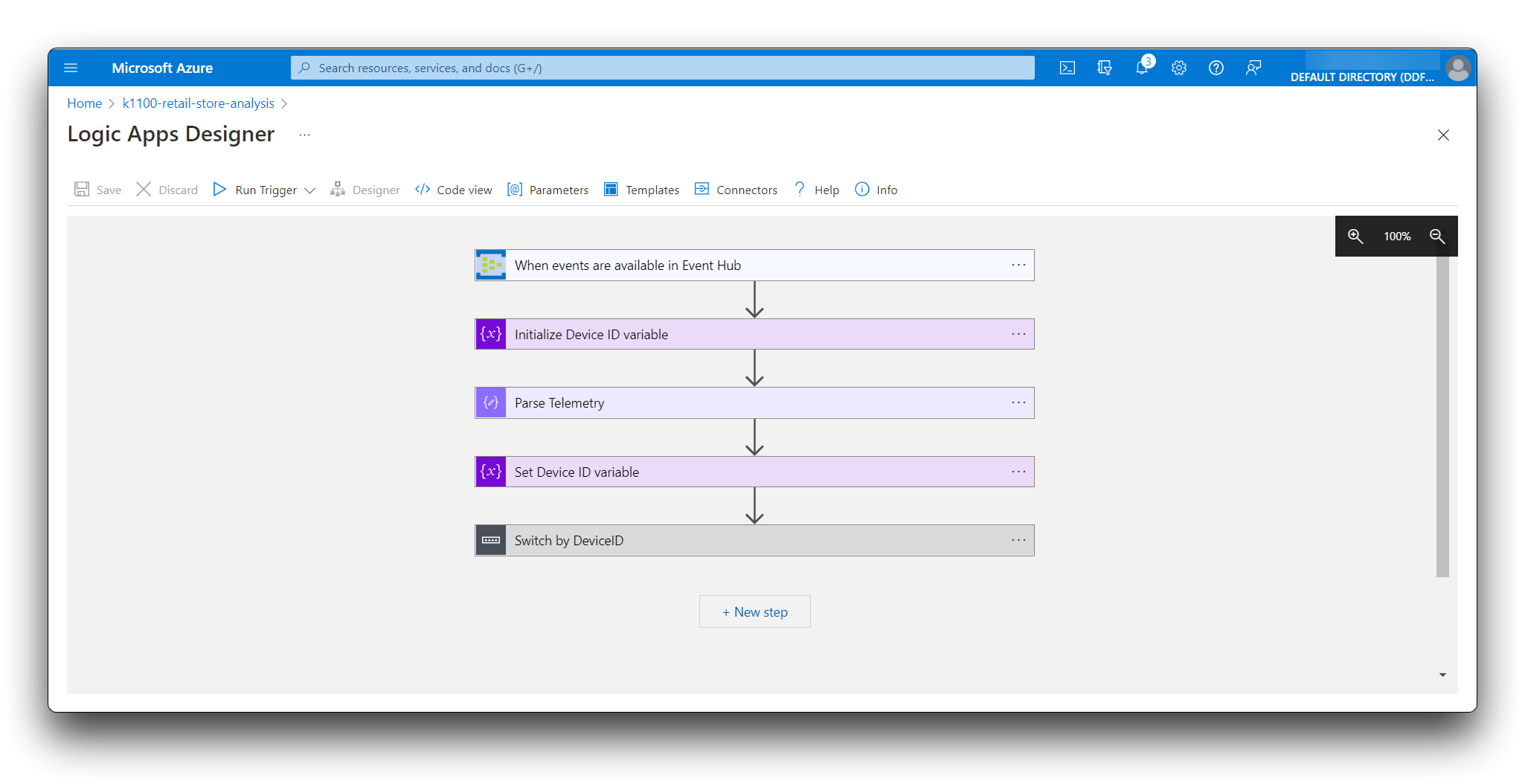The width and height of the screenshot is (1525, 784).
Task: Switch to Code view
Action: pyautogui.click(x=454, y=190)
